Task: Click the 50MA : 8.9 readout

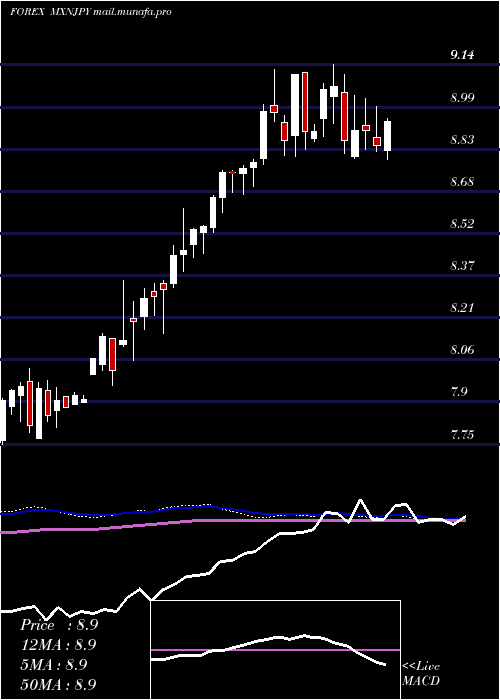Action: (58, 684)
